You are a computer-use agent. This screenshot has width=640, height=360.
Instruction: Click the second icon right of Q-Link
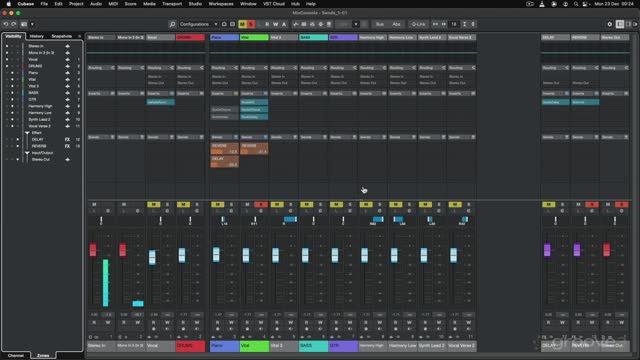pos(444,24)
